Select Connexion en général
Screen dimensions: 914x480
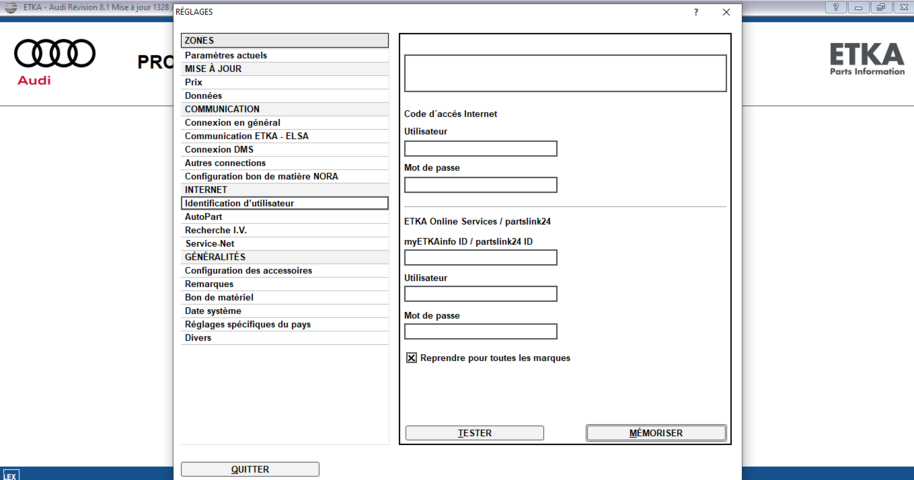284,122
